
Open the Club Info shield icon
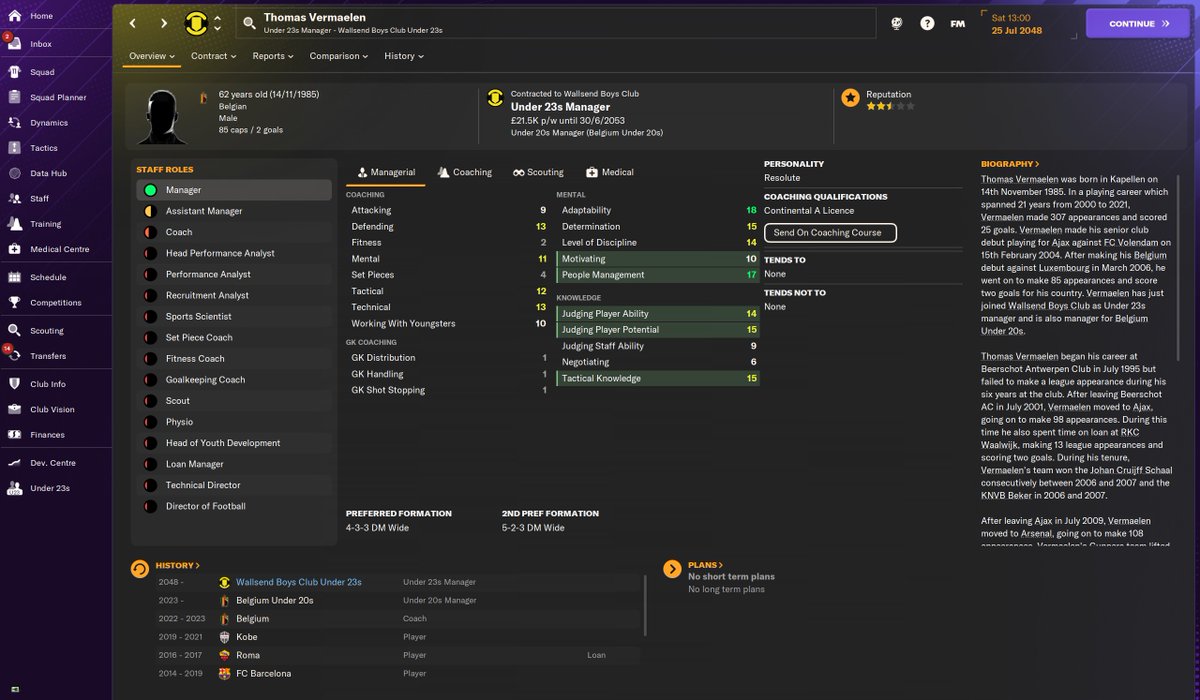pyautogui.click(x=14, y=383)
